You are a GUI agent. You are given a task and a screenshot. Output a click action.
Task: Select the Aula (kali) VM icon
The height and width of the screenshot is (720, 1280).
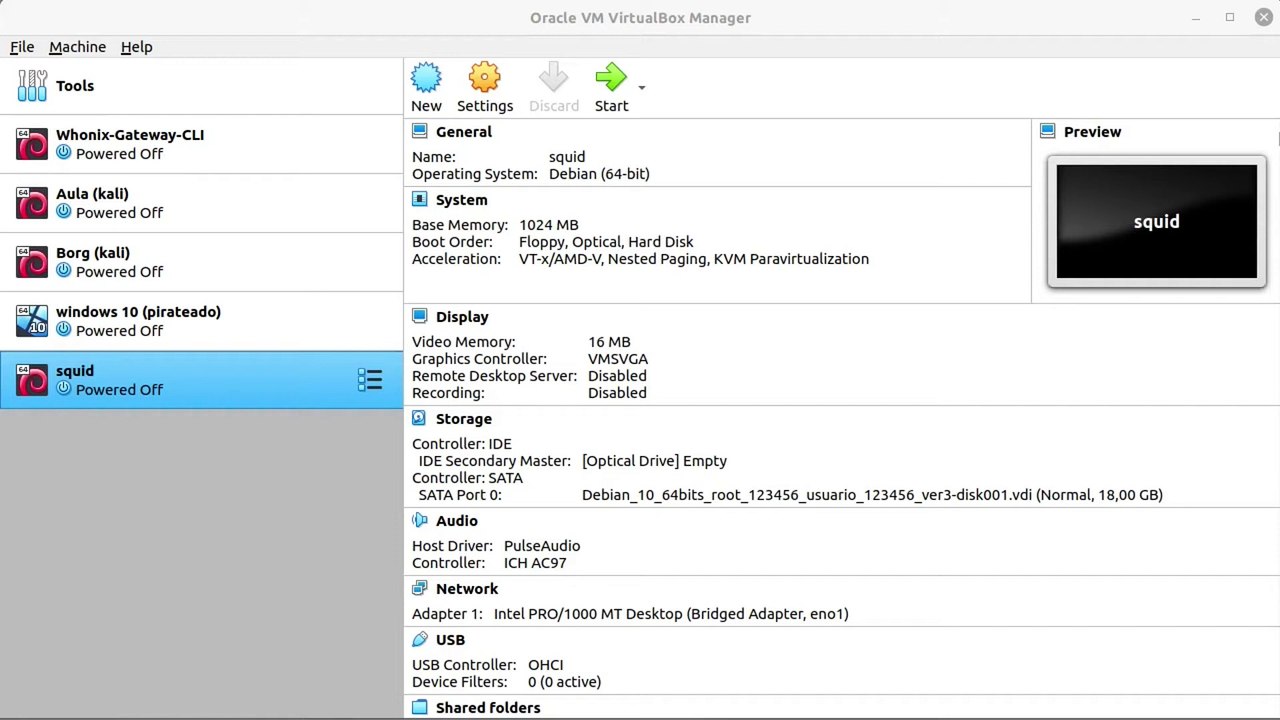coord(32,203)
